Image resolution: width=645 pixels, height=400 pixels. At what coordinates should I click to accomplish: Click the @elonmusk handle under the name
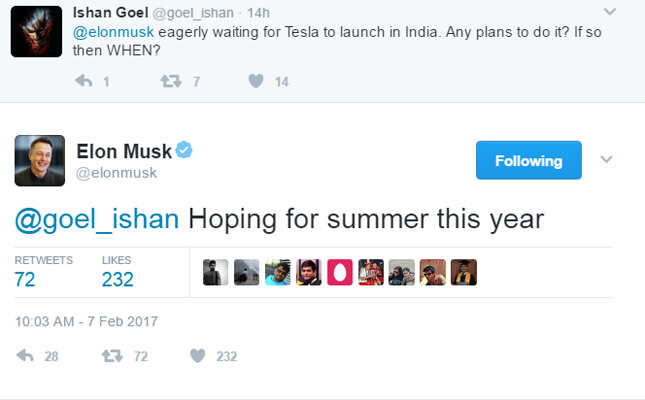pos(116,173)
